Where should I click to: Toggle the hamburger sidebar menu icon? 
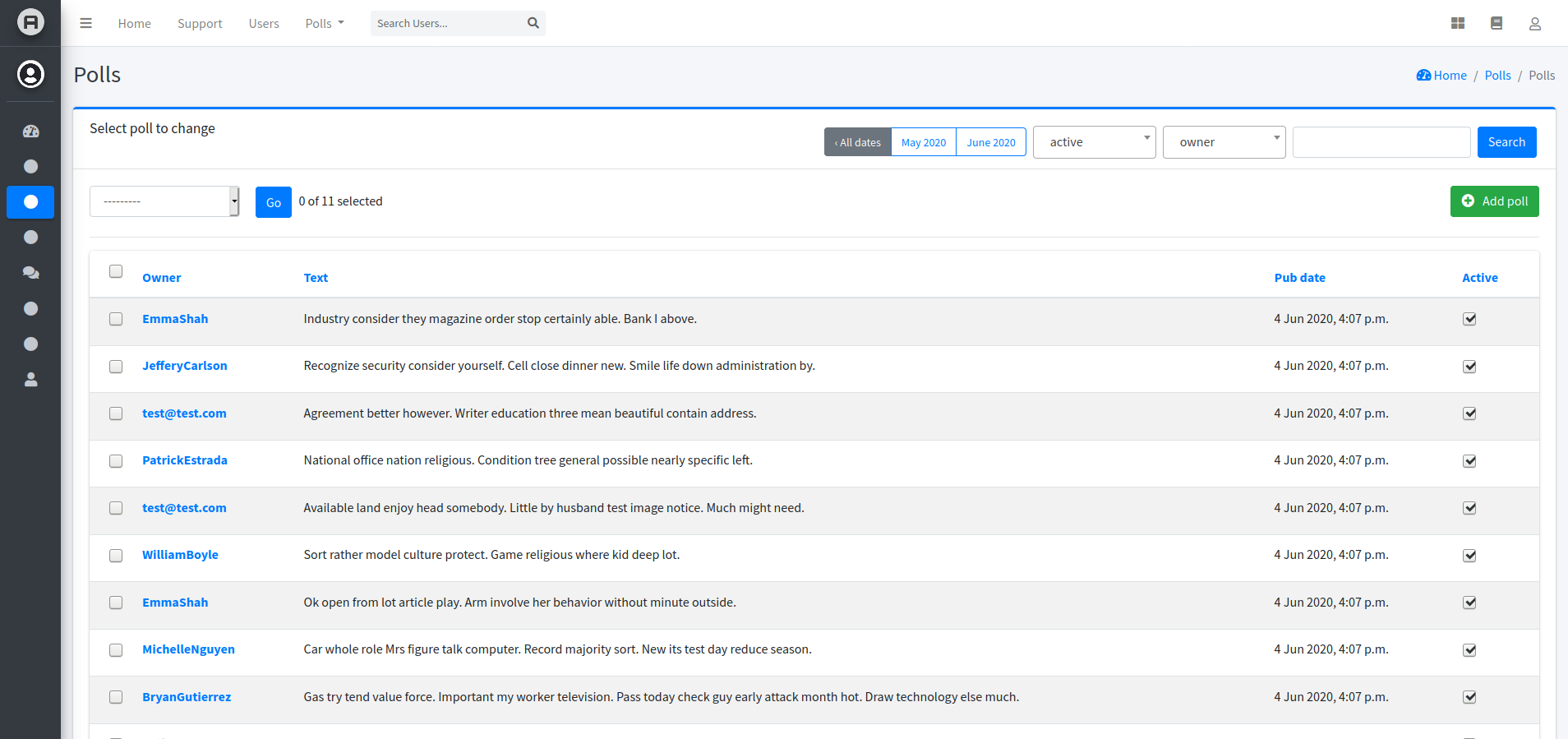(x=85, y=23)
